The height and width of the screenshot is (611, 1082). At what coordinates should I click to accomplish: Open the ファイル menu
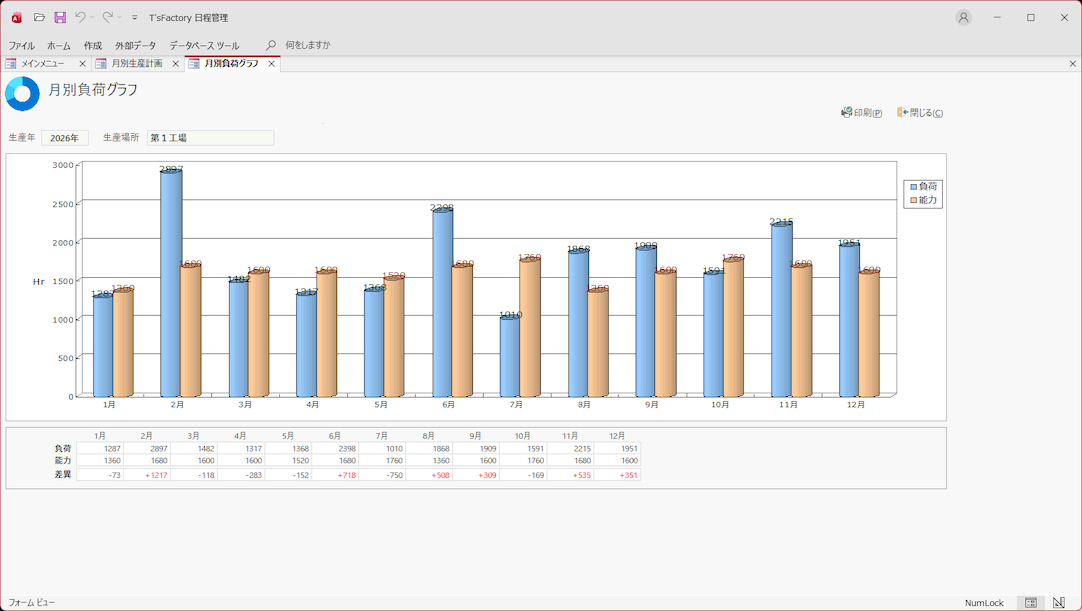tap(21, 46)
